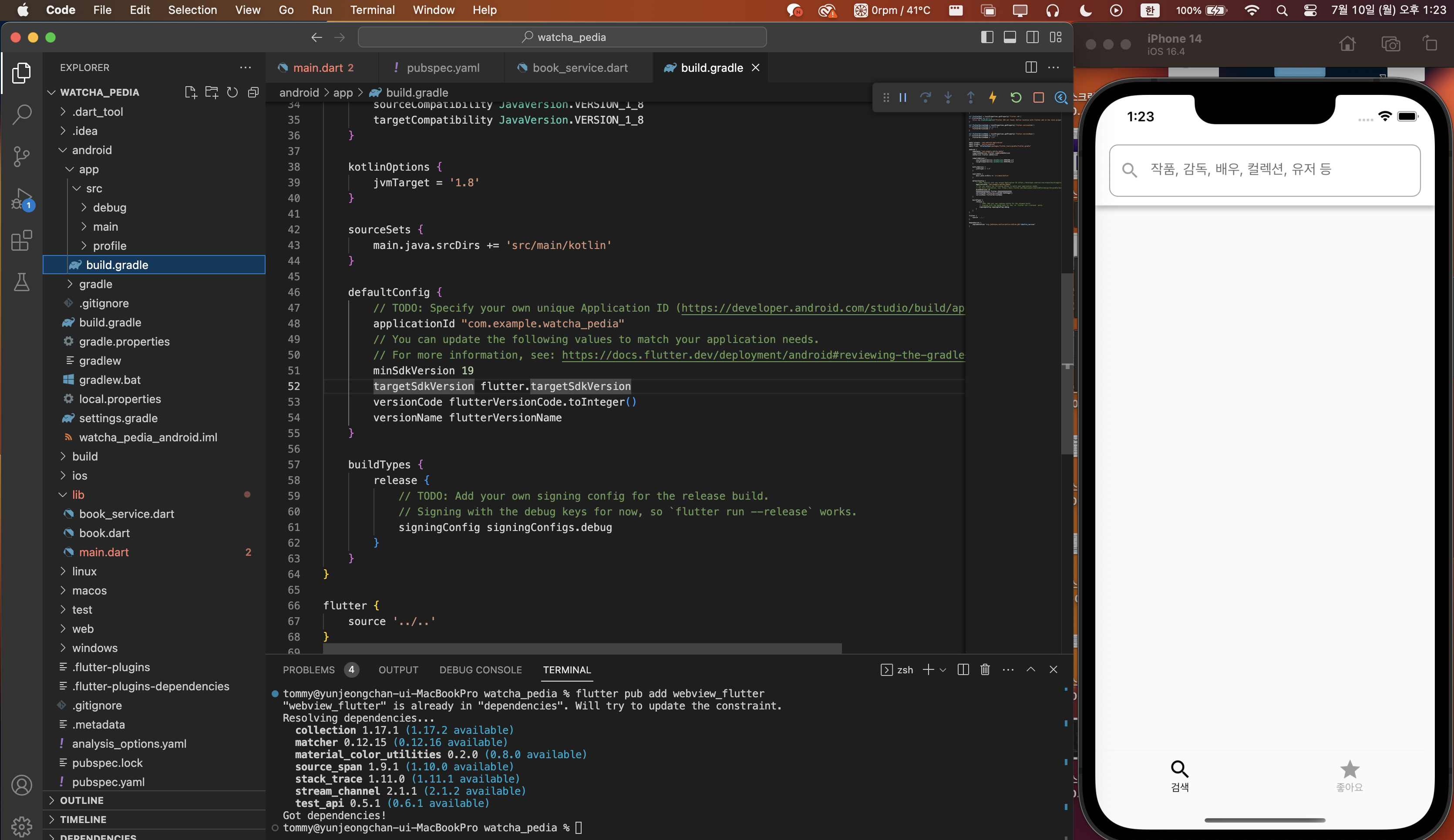The image size is (1454, 840).
Task: Open the Testing flask view
Action: [x=21, y=282]
